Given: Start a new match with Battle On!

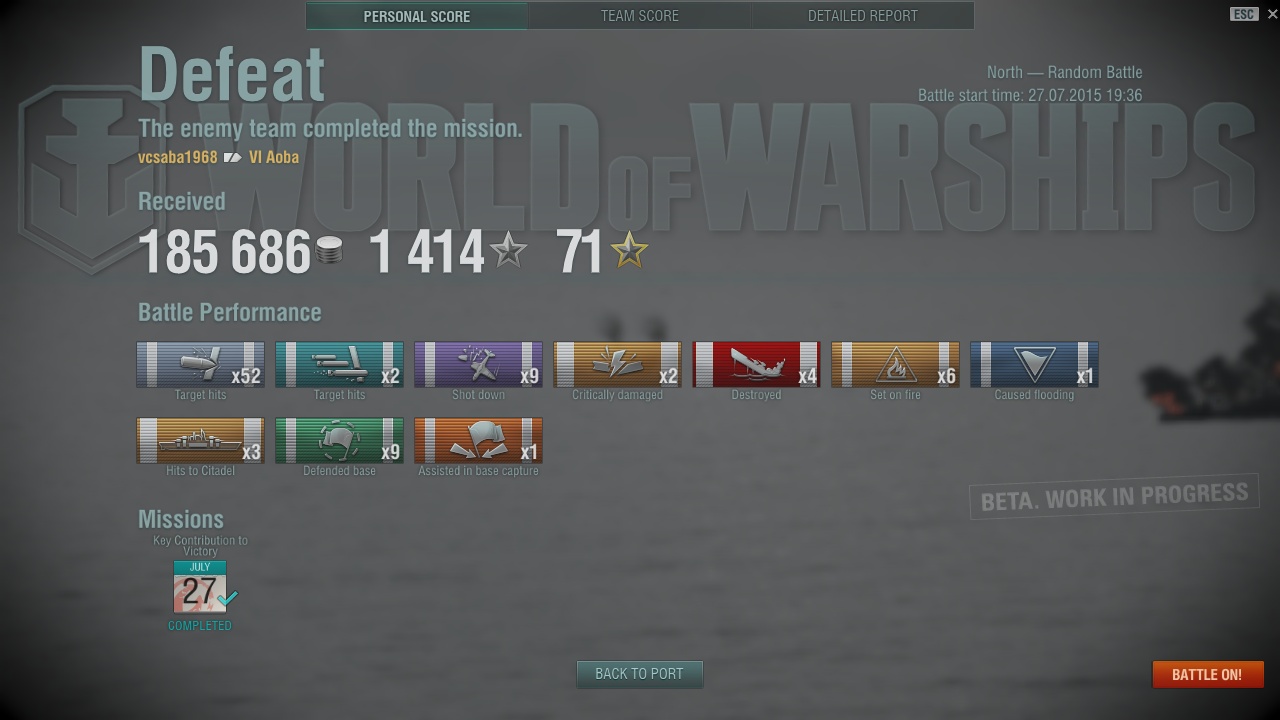Looking at the screenshot, I should (1207, 674).
